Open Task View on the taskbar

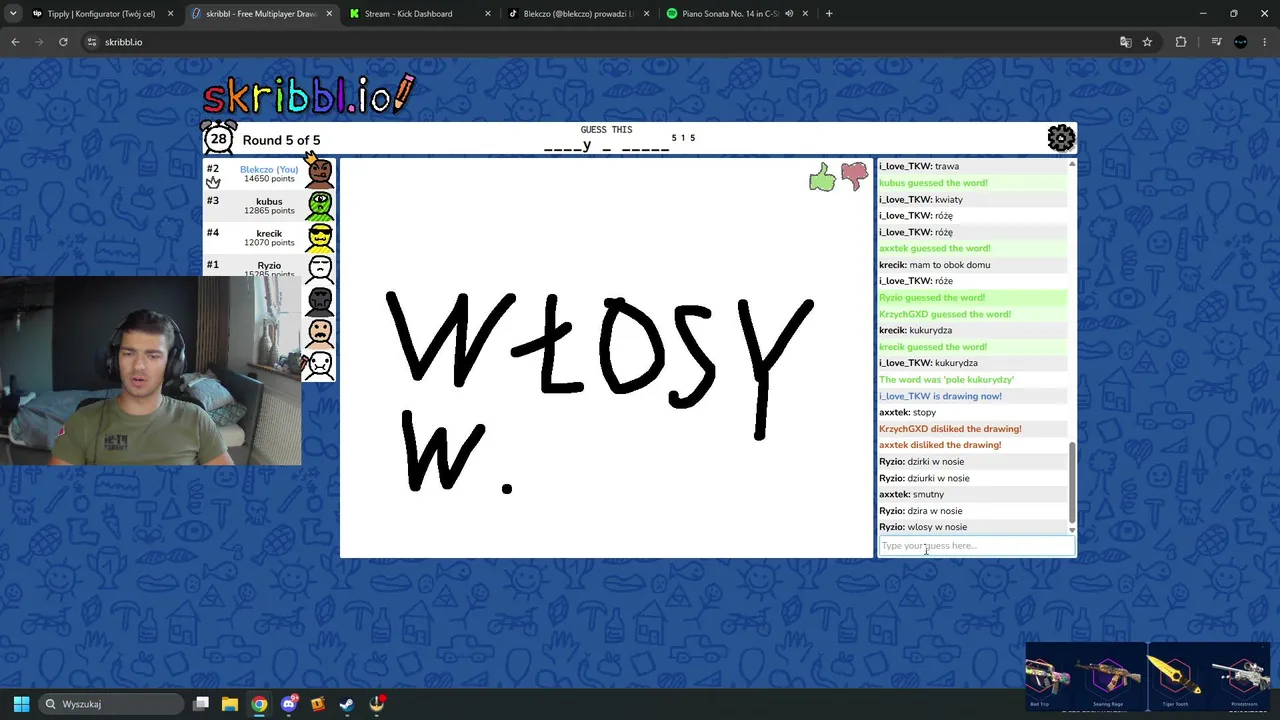[201, 704]
